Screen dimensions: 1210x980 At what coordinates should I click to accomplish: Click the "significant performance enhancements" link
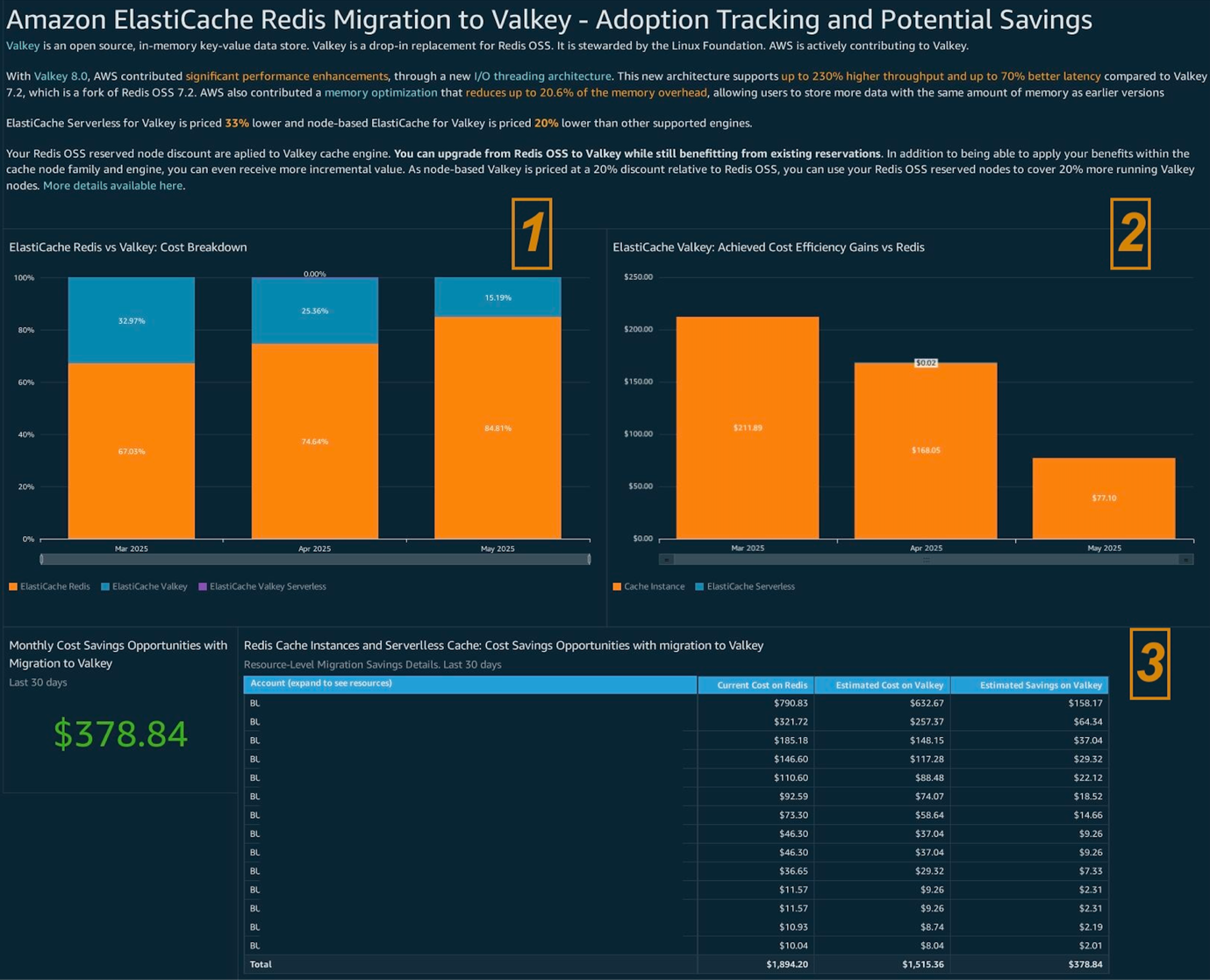tap(286, 76)
